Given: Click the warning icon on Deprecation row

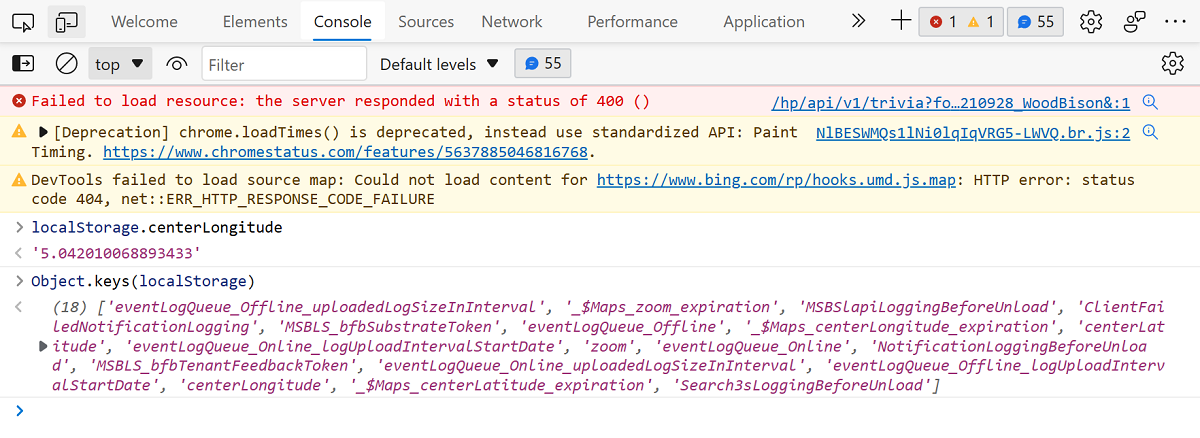Looking at the screenshot, I should pyautogui.click(x=19, y=132).
